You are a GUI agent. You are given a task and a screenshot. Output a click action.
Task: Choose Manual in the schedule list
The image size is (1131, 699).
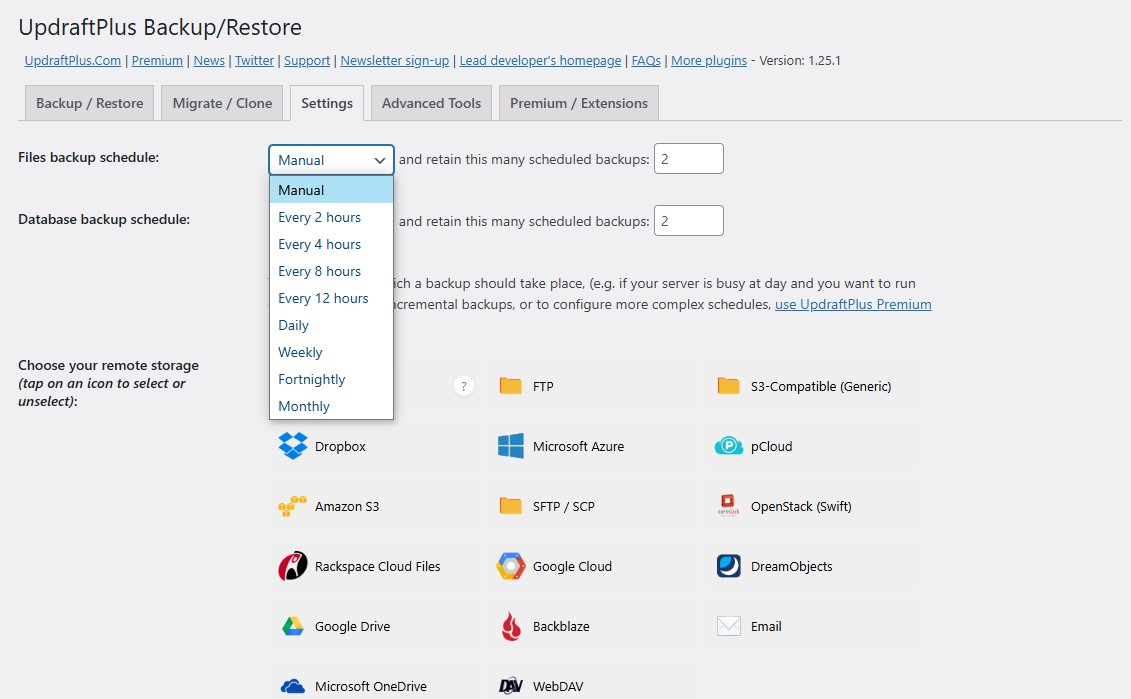[x=331, y=190]
